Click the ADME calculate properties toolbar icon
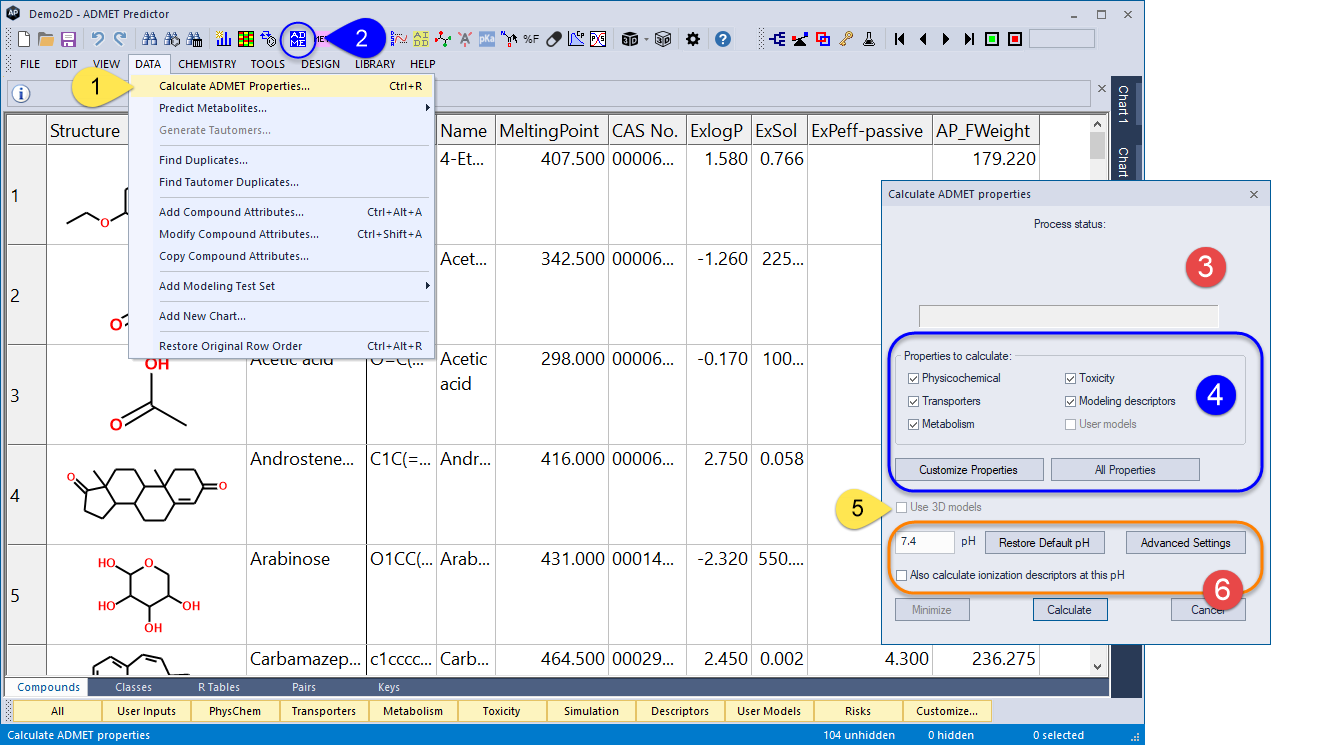The image size is (1320, 745). pos(298,39)
